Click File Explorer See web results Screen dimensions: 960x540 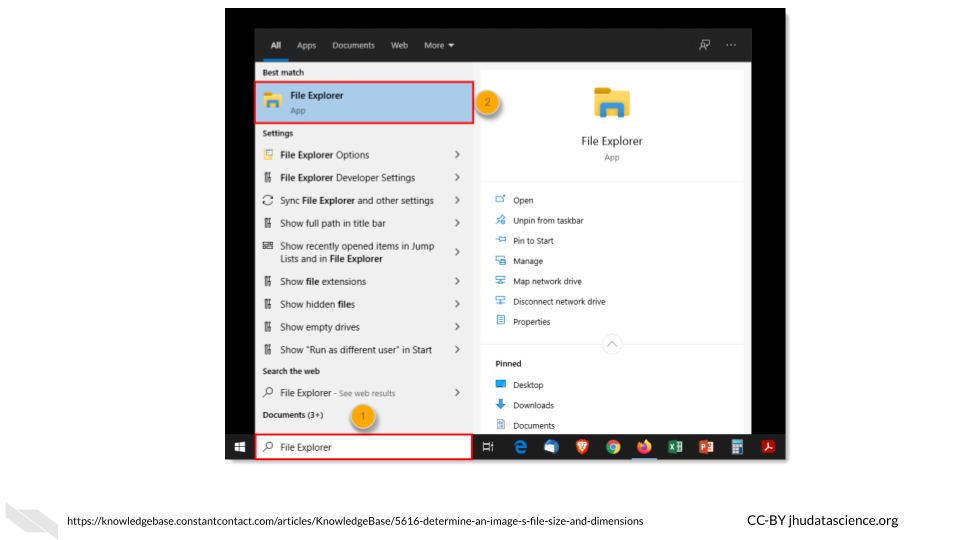click(x=337, y=393)
